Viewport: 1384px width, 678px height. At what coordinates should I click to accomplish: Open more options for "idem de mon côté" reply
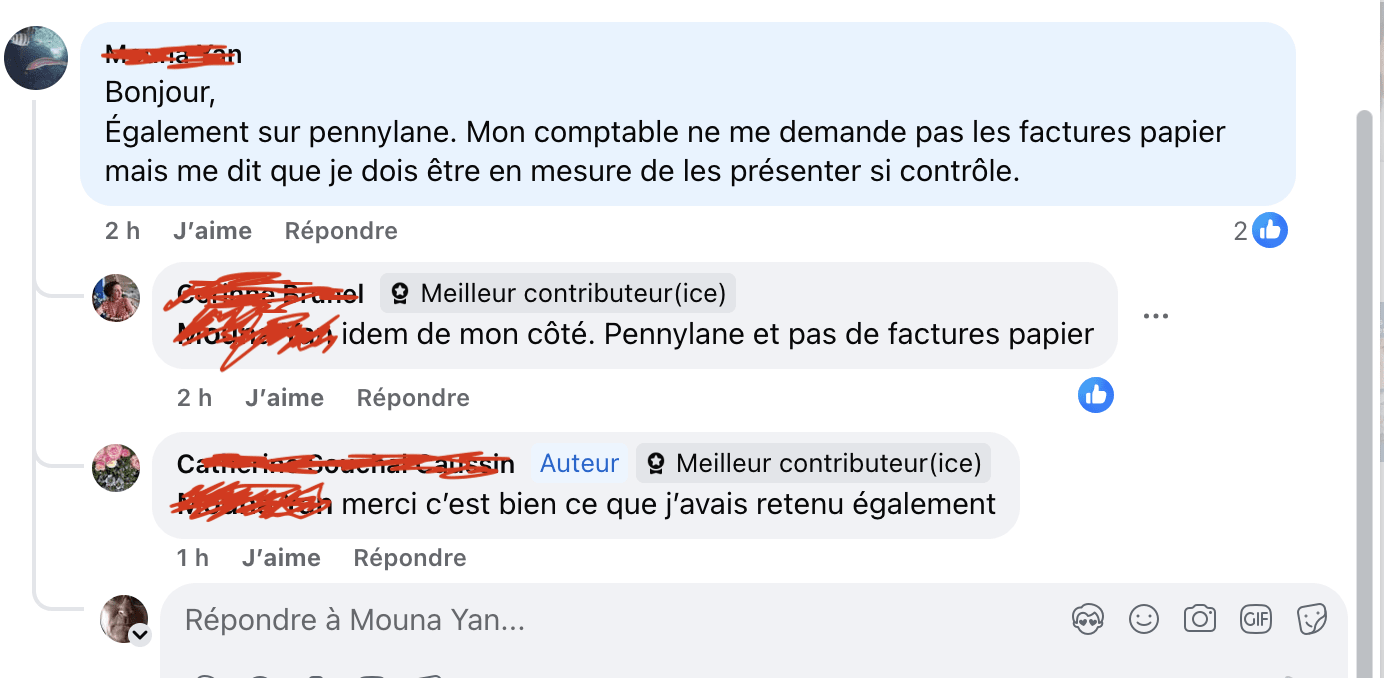click(x=1155, y=316)
